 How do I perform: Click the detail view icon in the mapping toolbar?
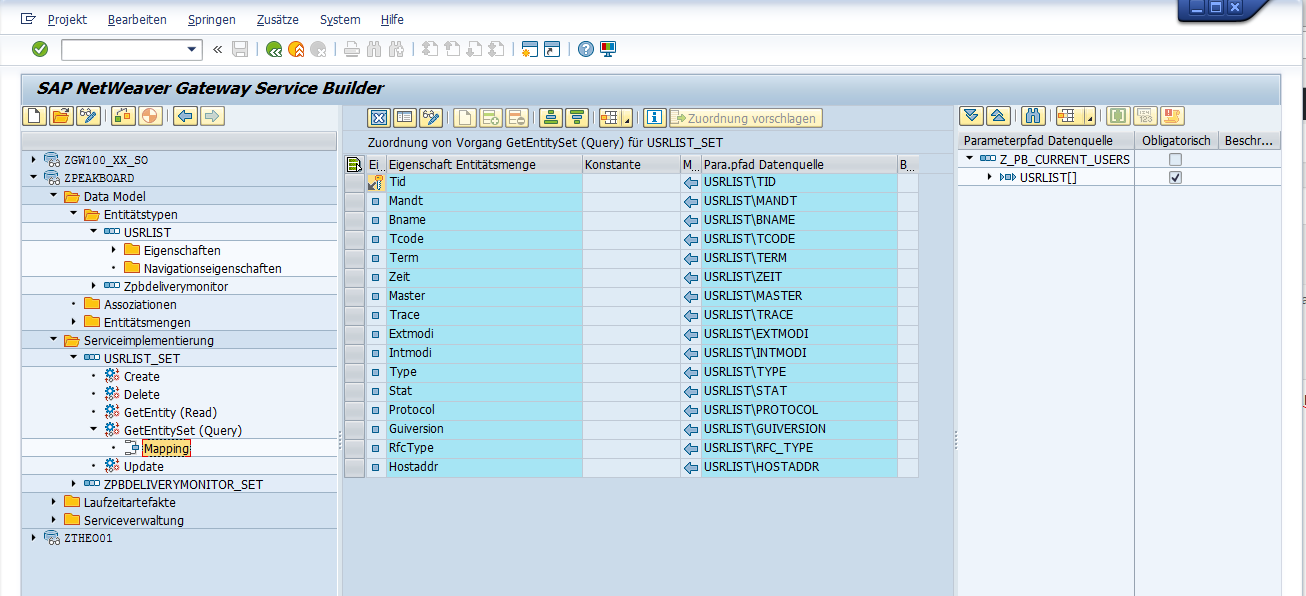[404, 118]
